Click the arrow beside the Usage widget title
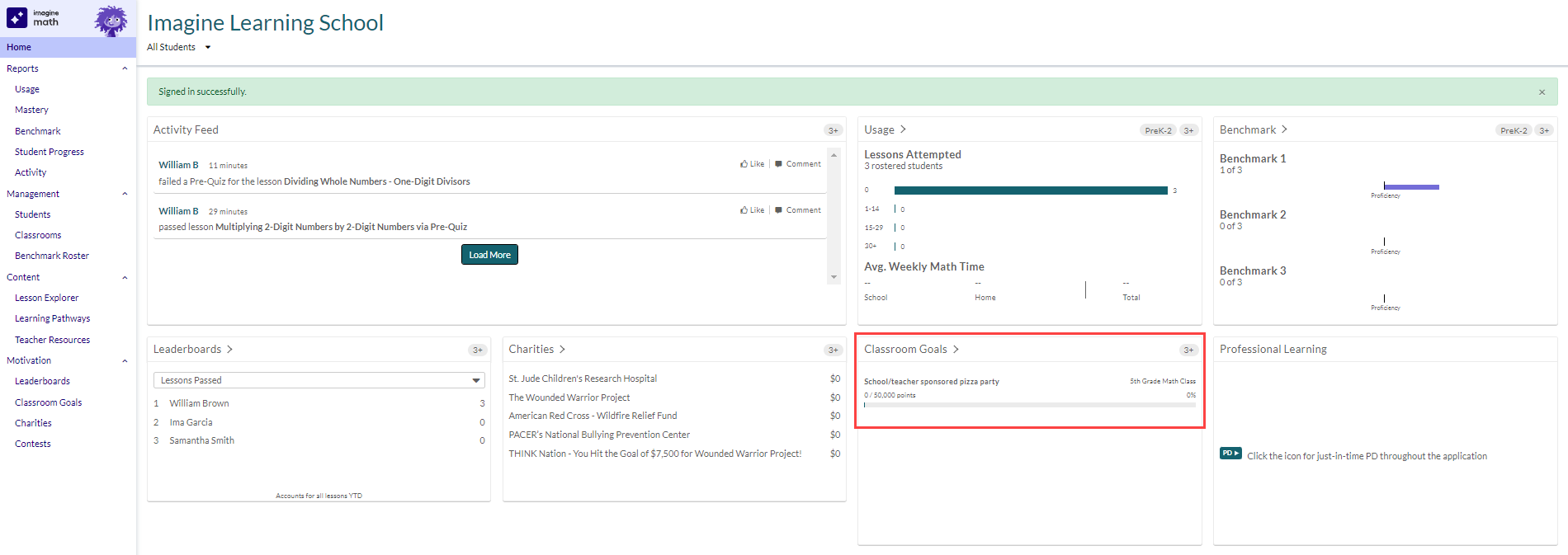This screenshot has height=555, width=1568. click(x=903, y=129)
